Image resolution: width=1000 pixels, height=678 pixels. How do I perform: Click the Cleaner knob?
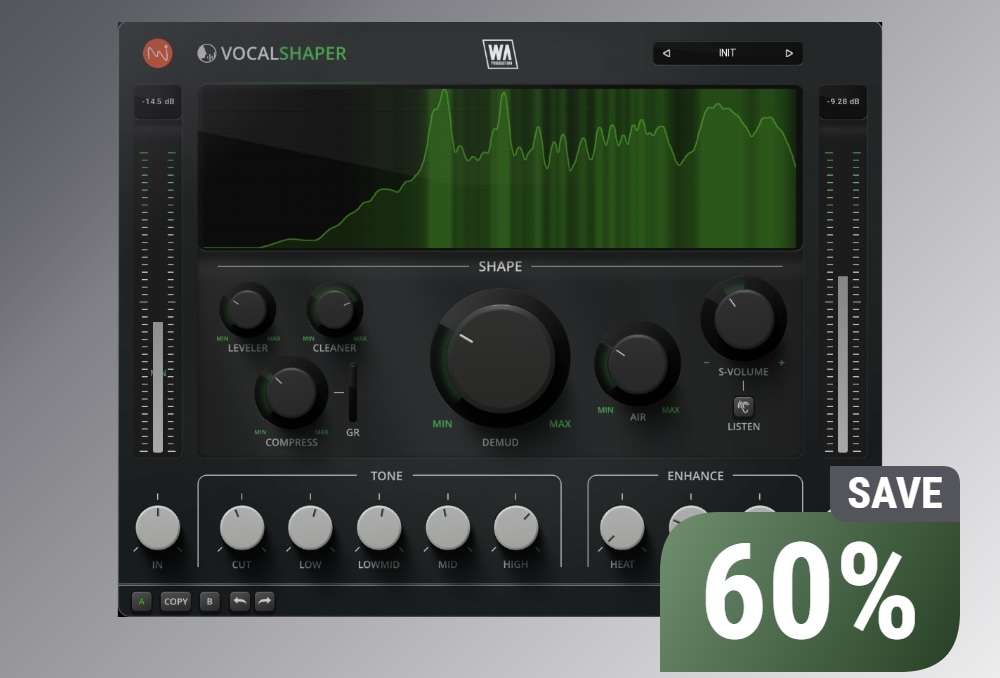tap(334, 310)
